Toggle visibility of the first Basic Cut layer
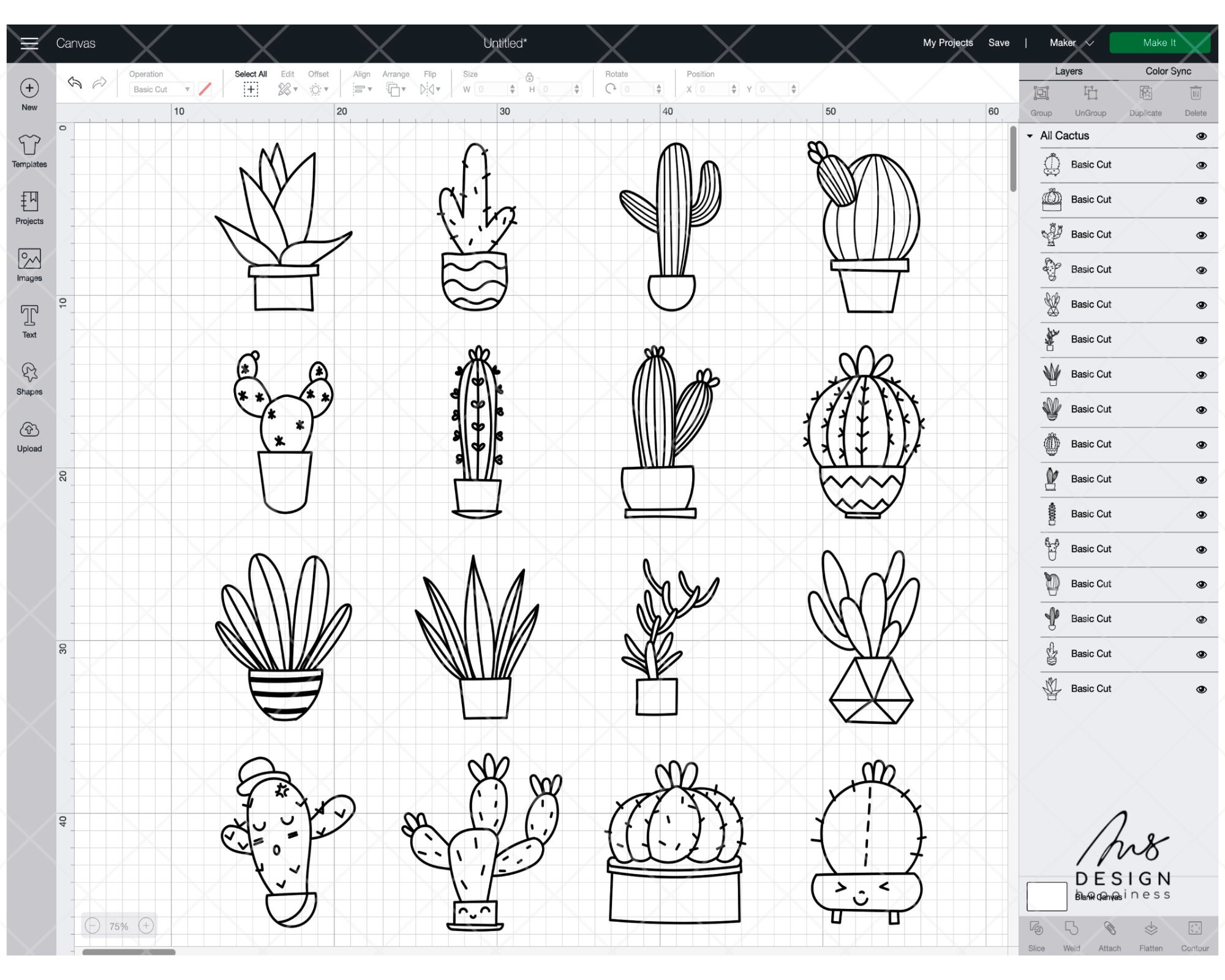 point(1201,165)
